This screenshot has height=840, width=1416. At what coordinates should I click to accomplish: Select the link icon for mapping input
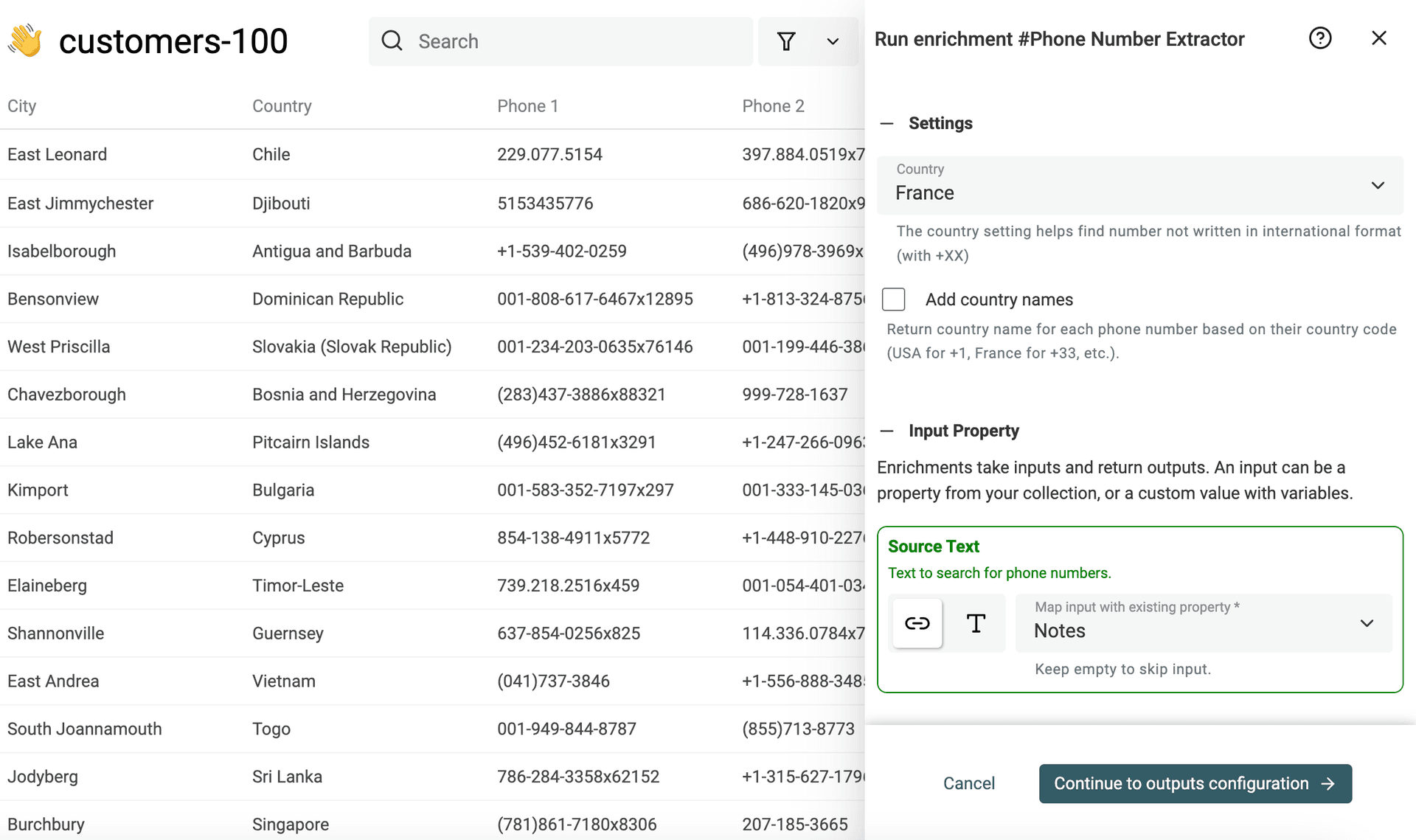click(916, 623)
